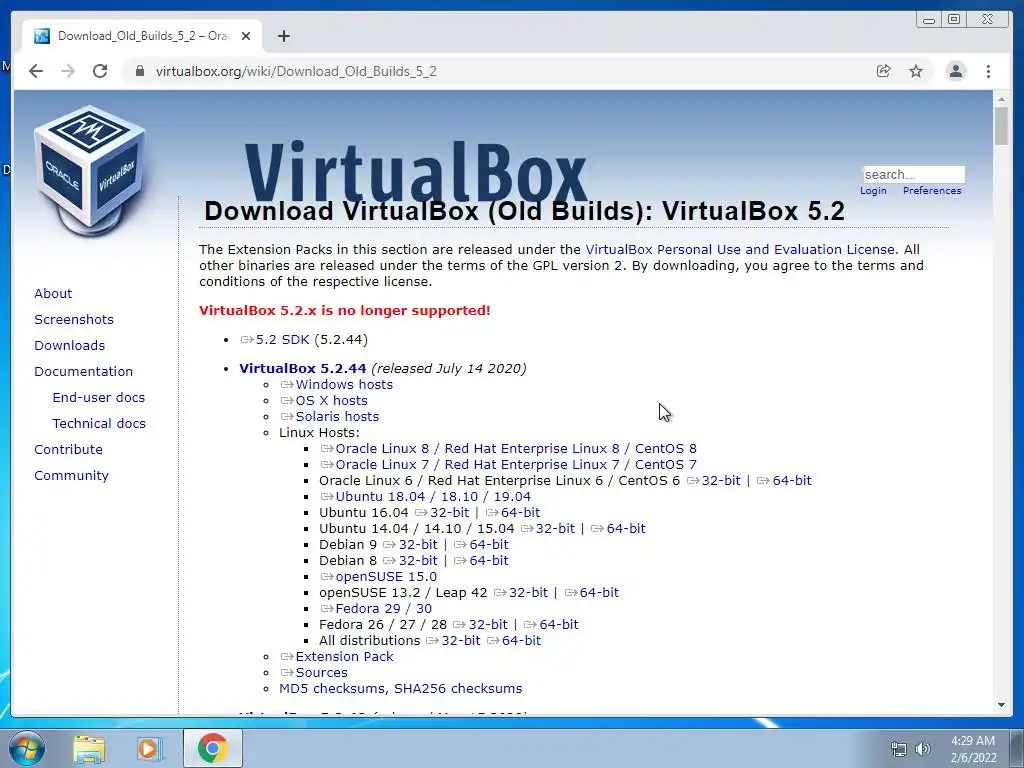Download Oracle Linux 6 32-bit package
Viewport: 1024px width, 768px height.
coord(720,481)
